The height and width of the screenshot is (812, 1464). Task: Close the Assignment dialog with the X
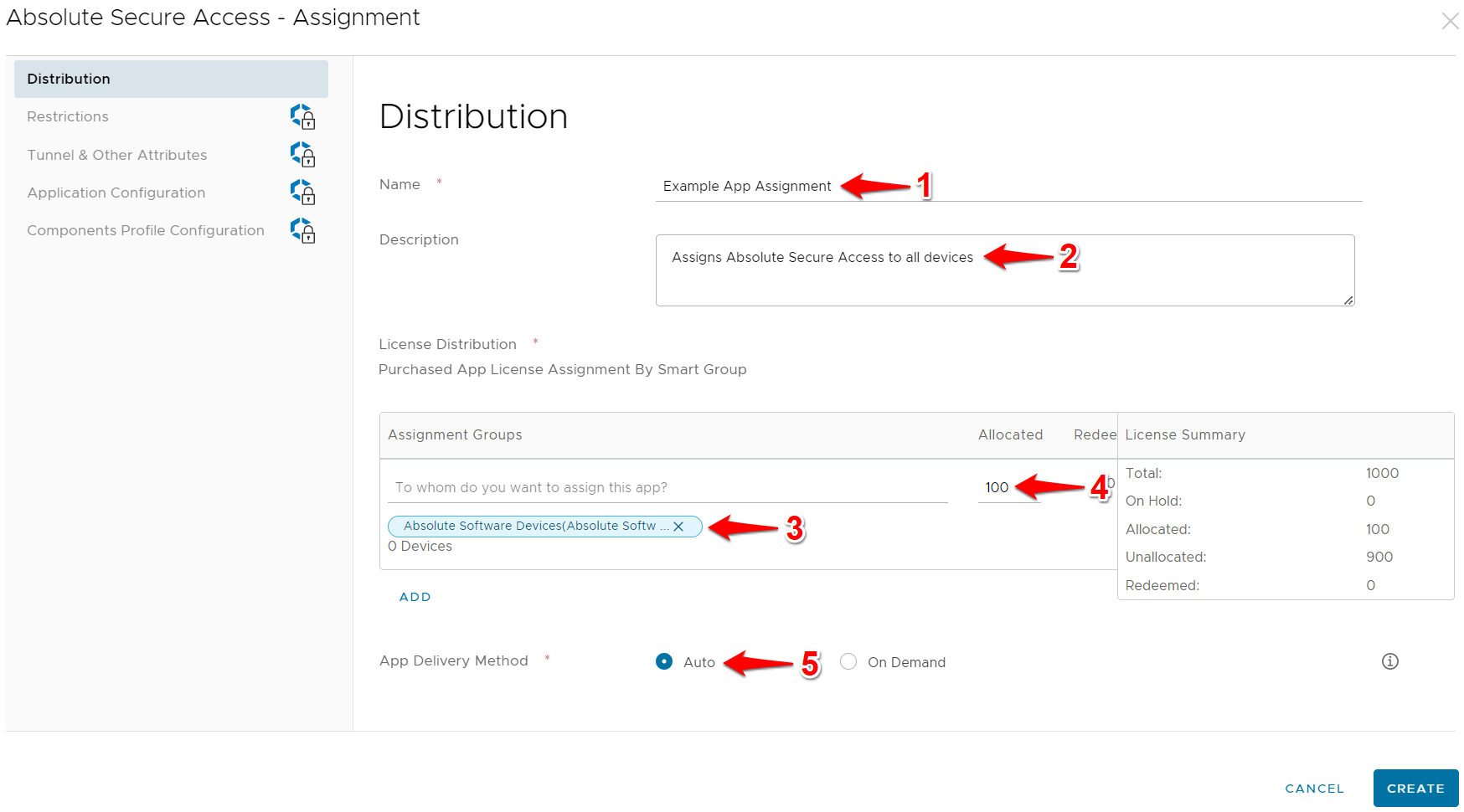point(1450,21)
